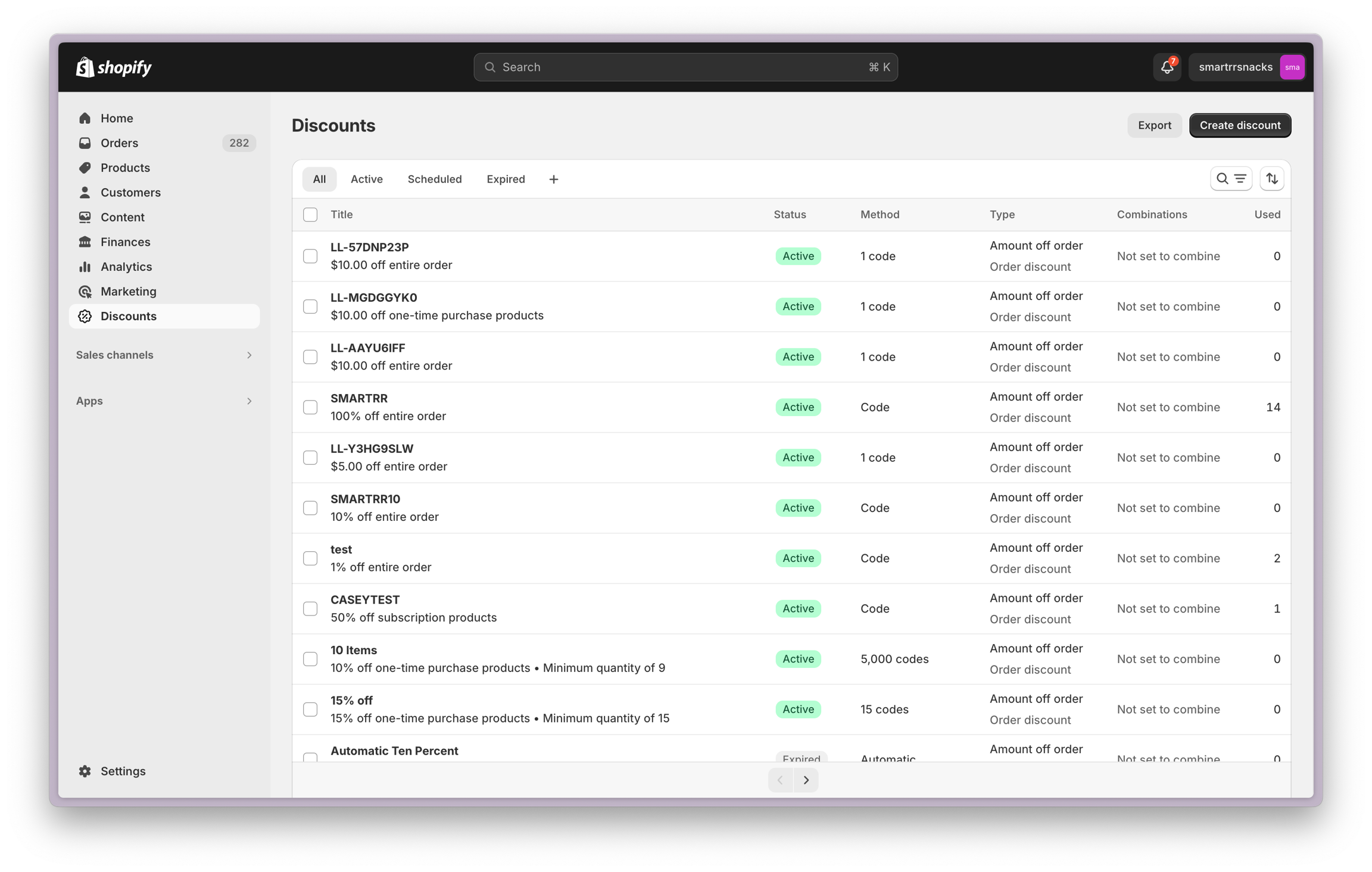Focus the top Search field
This screenshot has width=1372, height=872.
tap(685, 67)
